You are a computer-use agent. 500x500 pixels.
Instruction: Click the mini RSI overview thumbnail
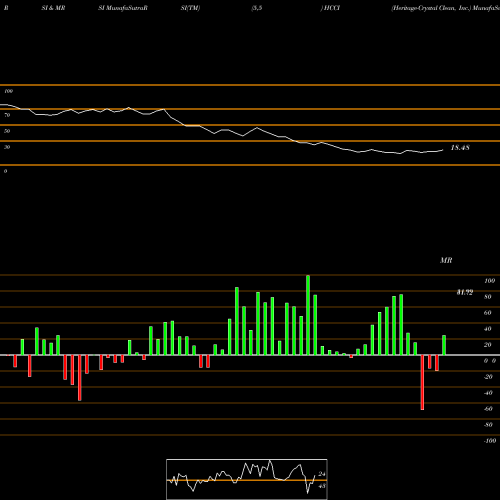[247, 479]
